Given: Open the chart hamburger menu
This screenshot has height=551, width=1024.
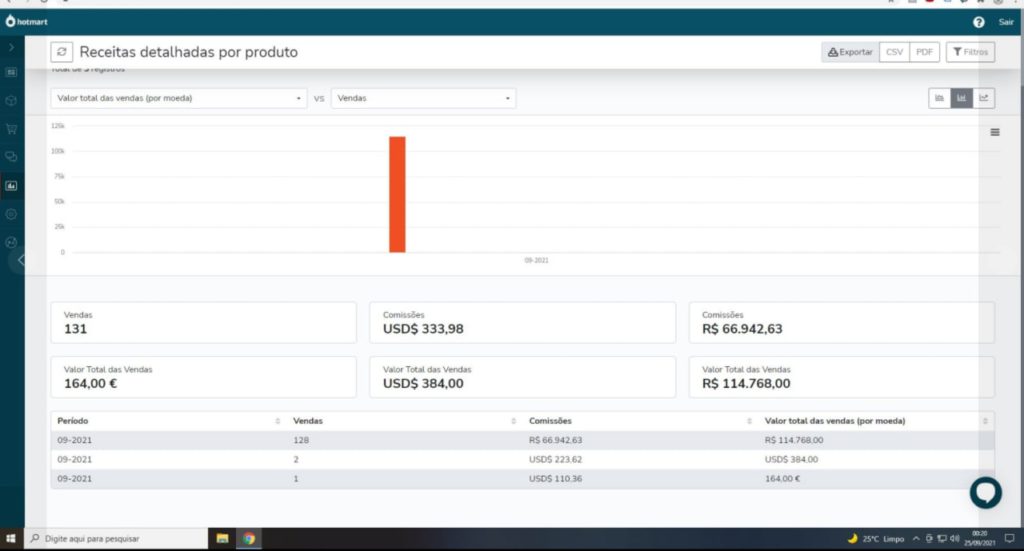Looking at the screenshot, I should click(x=995, y=132).
